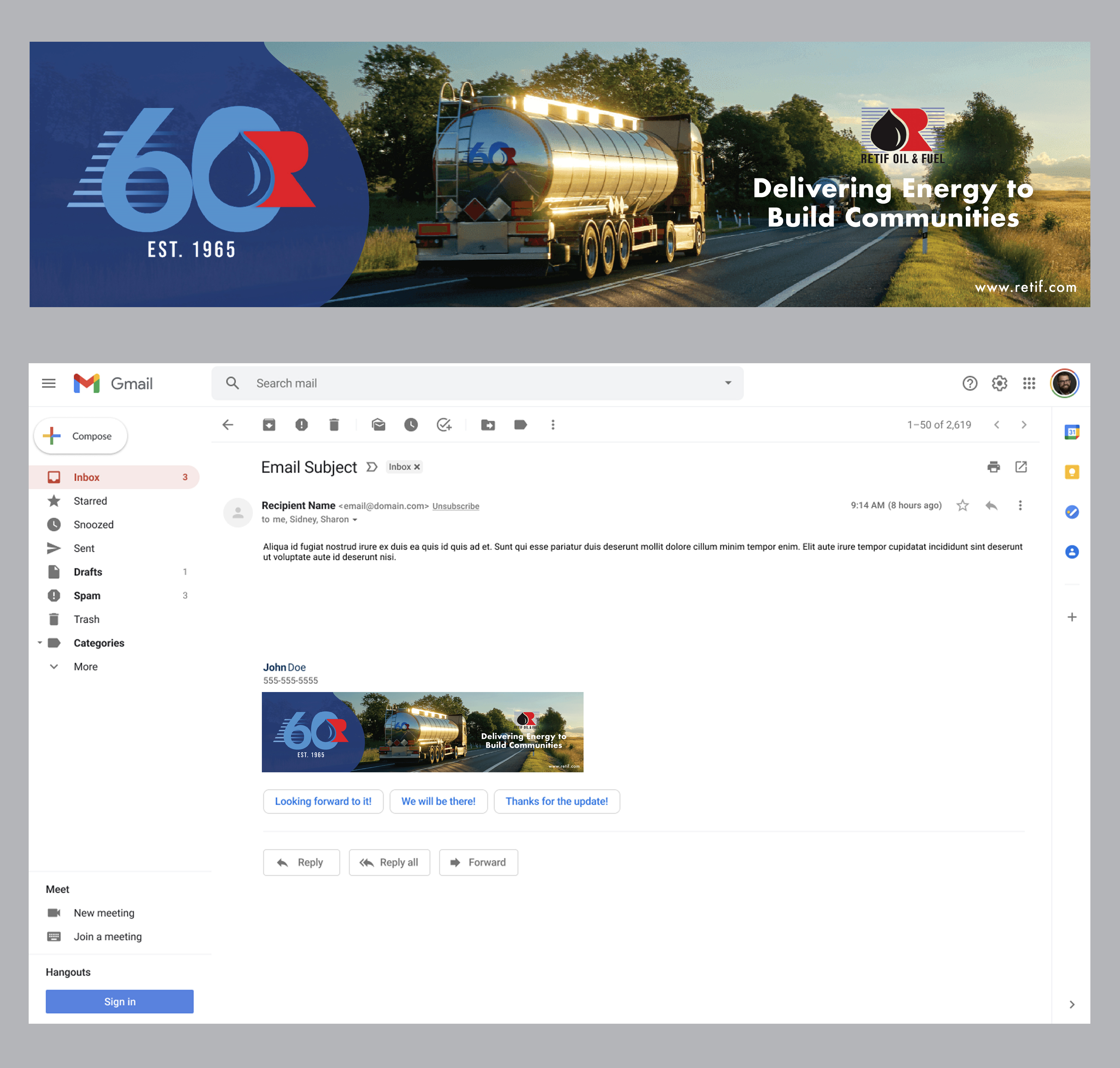Open the Drafts folder
The height and width of the screenshot is (1068, 1120).
(88, 572)
